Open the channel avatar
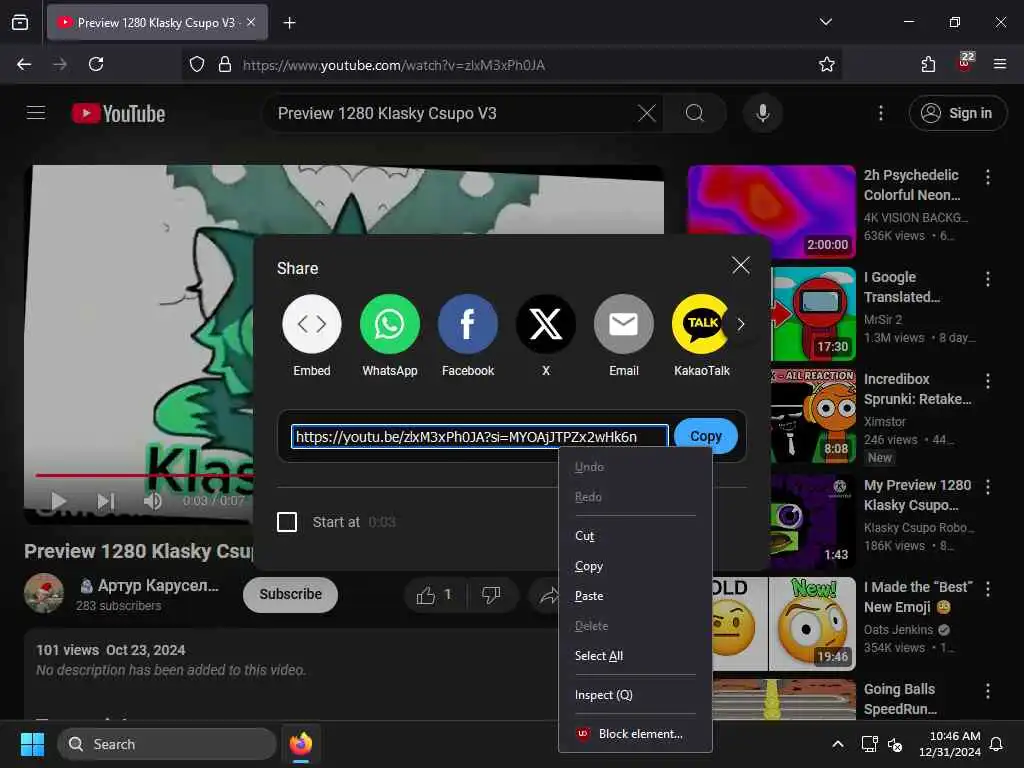The width and height of the screenshot is (1024, 768). [x=44, y=593]
